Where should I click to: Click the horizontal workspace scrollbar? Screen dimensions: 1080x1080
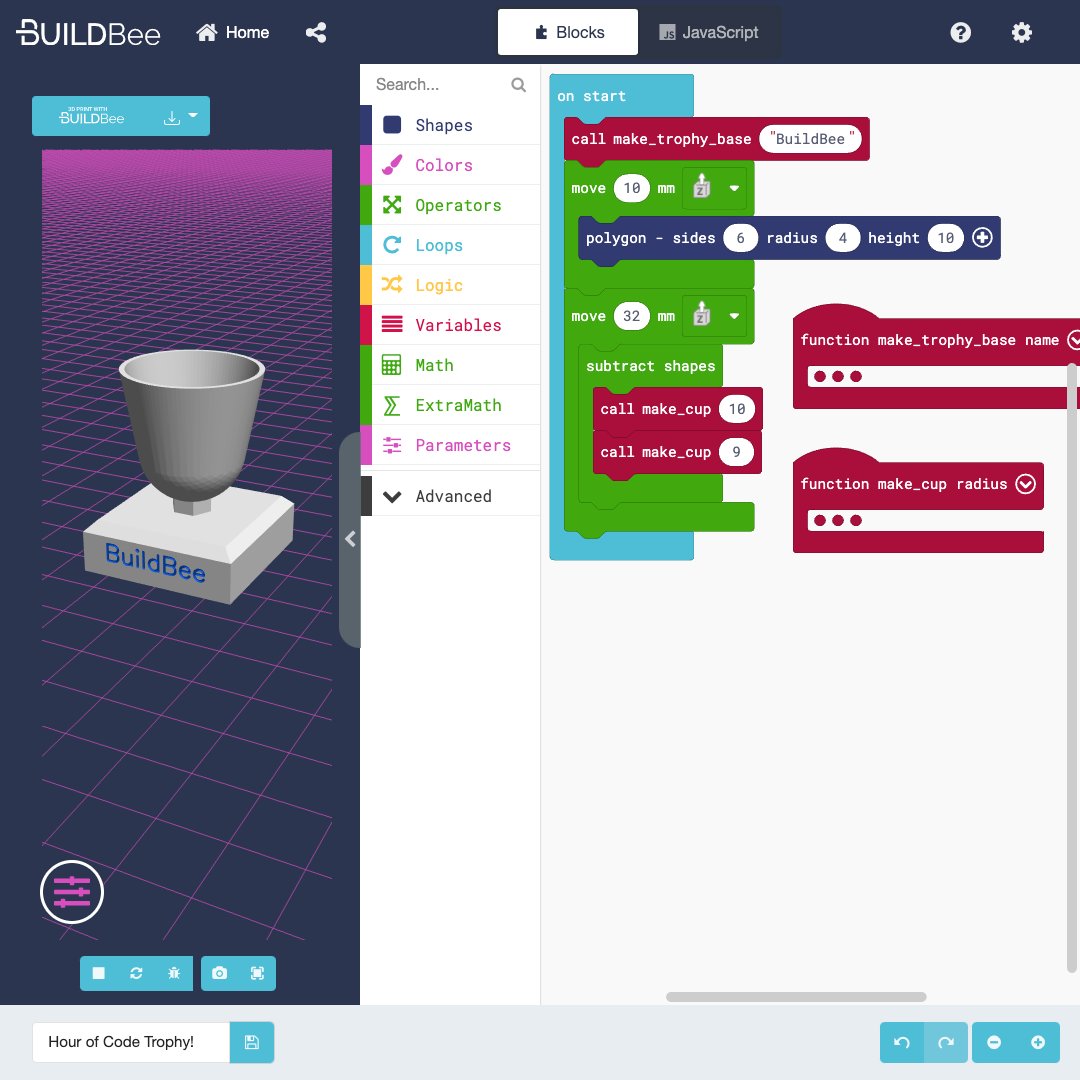796,997
